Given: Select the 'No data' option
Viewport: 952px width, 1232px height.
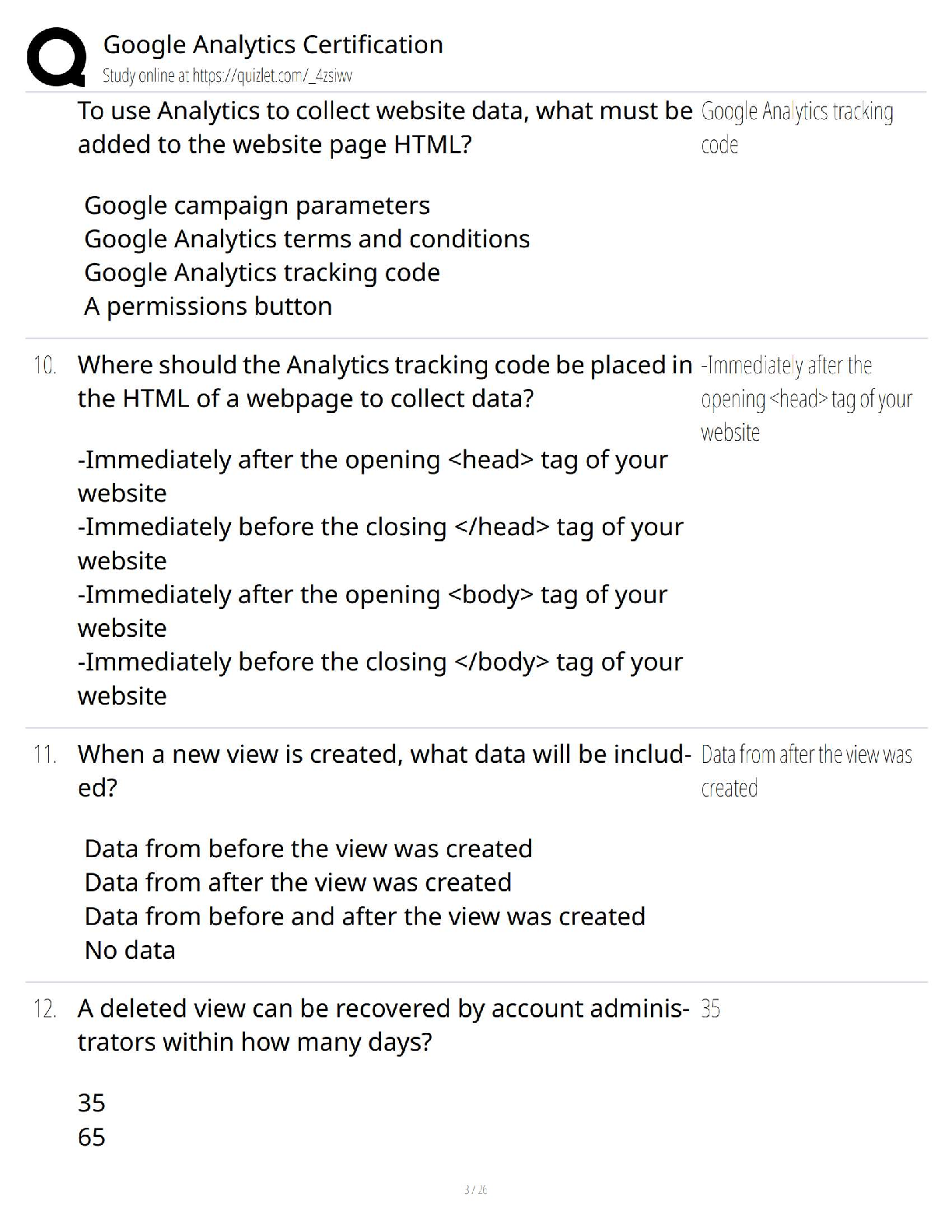Looking at the screenshot, I should (130, 950).
